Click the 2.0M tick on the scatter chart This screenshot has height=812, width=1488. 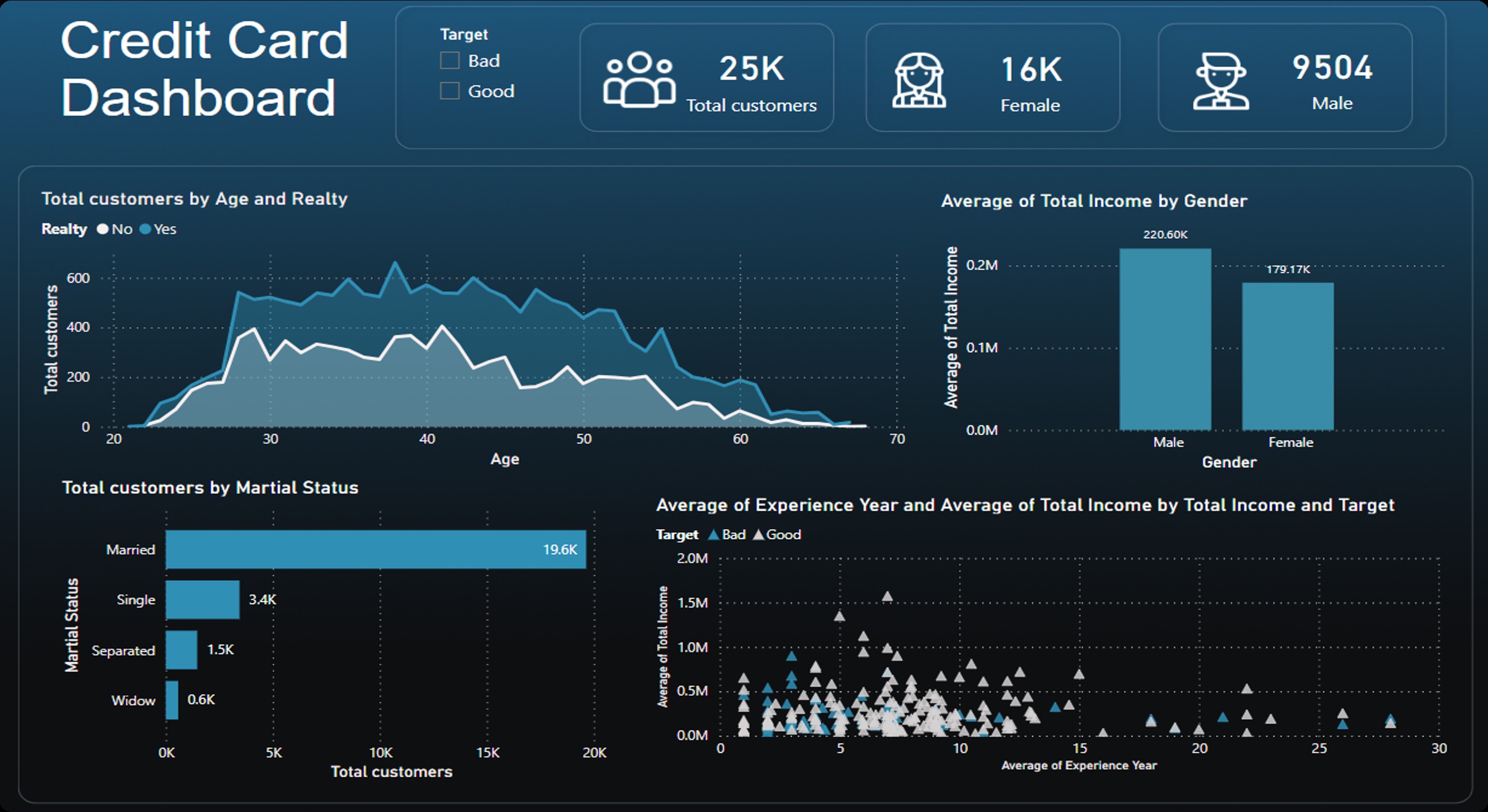(x=692, y=558)
